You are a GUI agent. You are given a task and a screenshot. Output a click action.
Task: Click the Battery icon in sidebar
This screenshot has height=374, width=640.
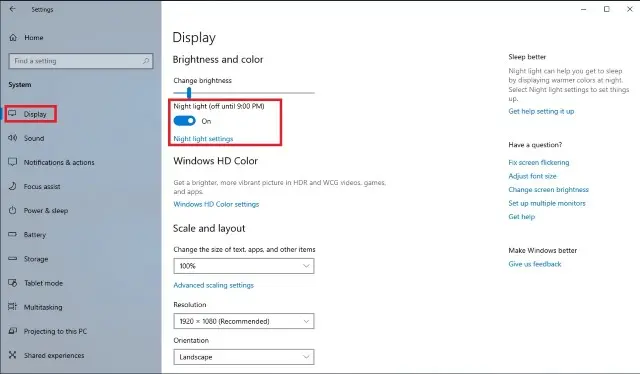click(12, 234)
